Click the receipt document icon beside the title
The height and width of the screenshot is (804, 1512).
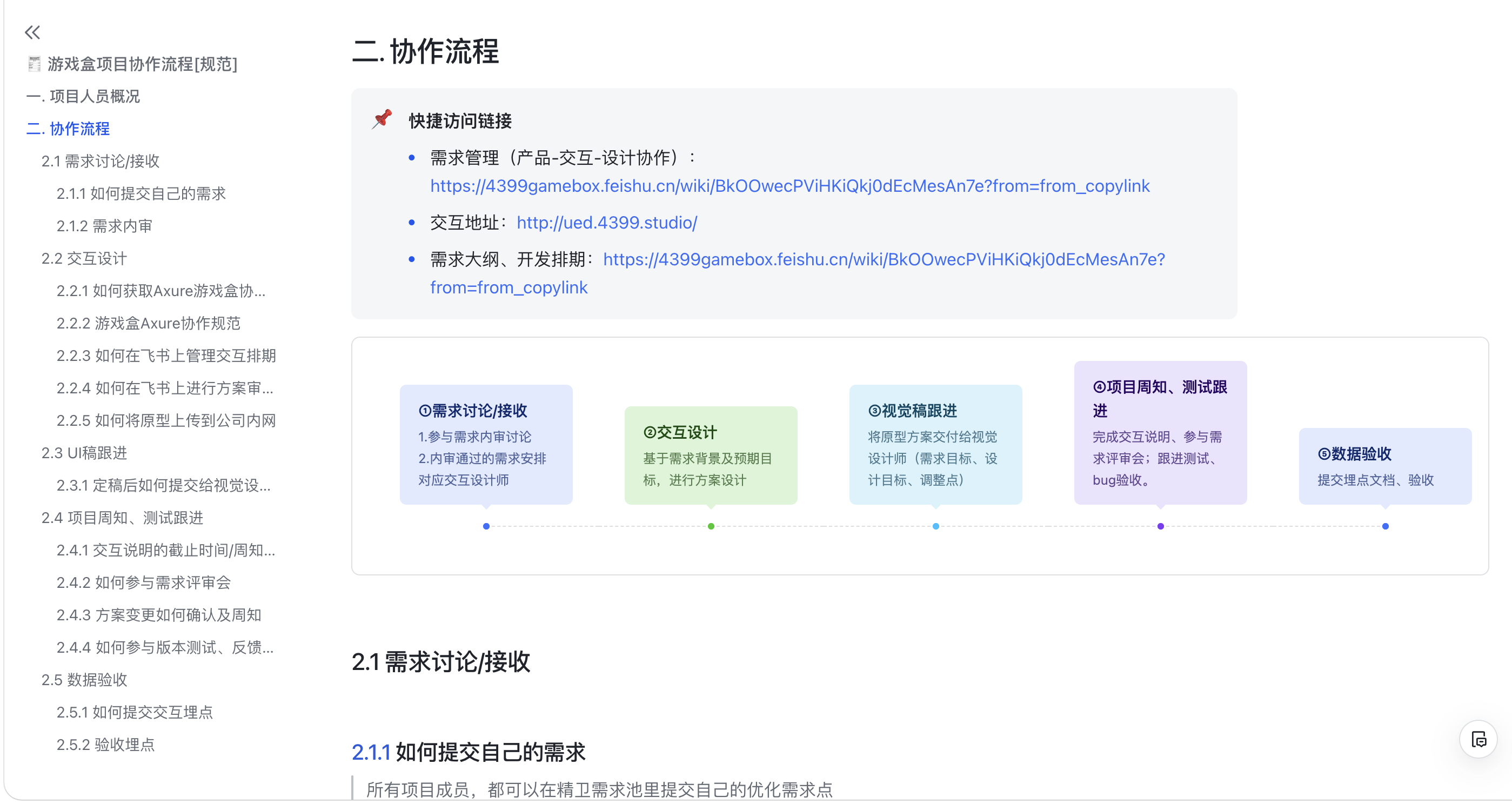[x=34, y=64]
